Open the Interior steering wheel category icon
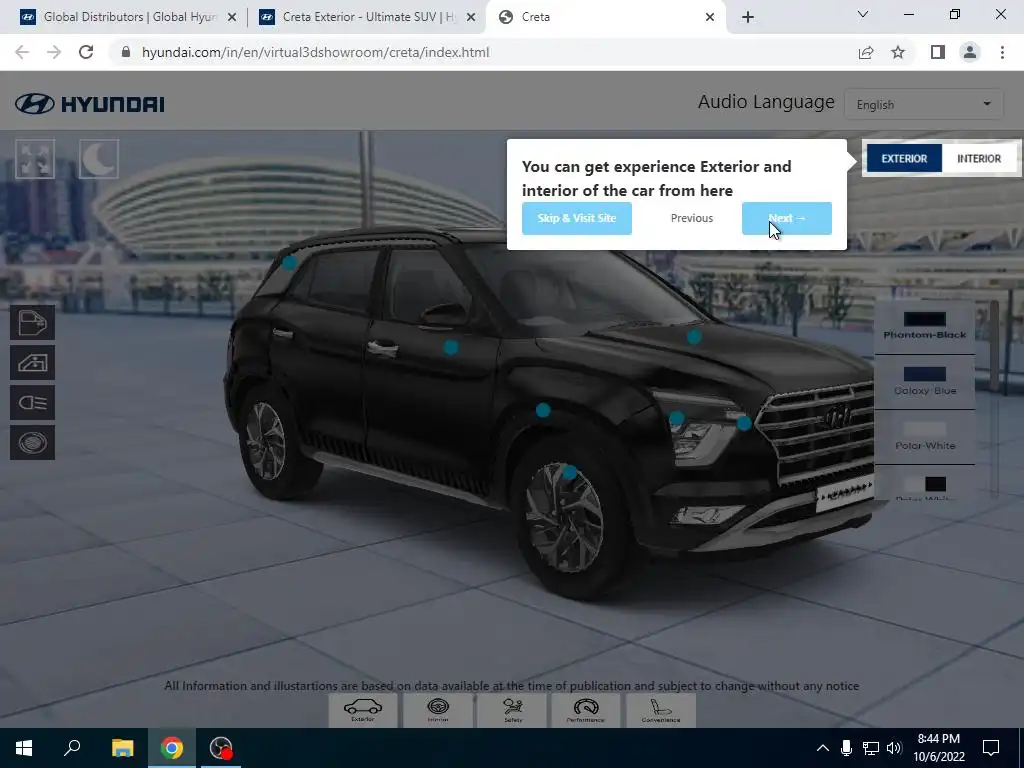Image resolution: width=1024 pixels, height=768 pixels. pyautogui.click(x=438, y=710)
